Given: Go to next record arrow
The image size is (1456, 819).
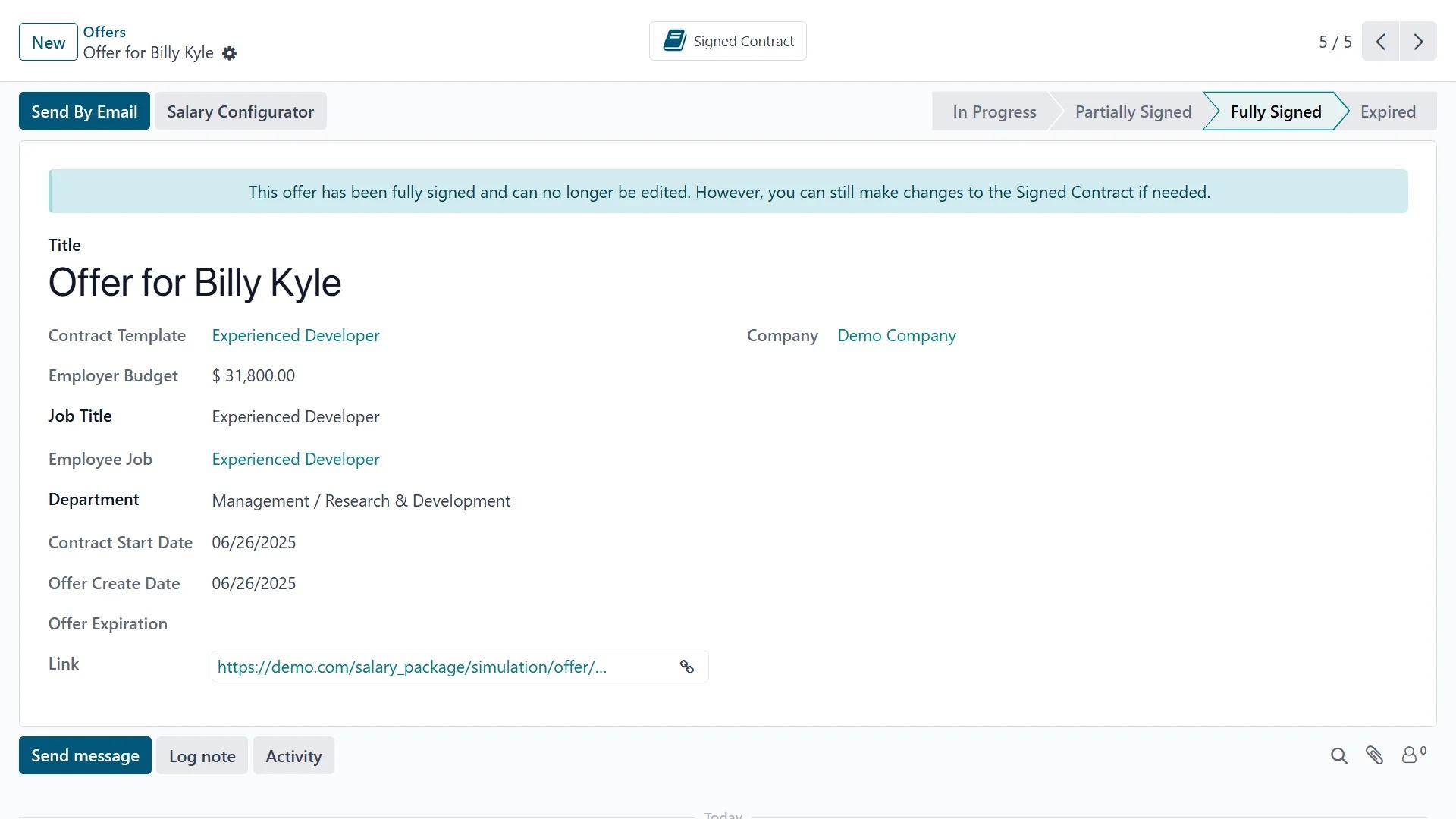Looking at the screenshot, I should click(1417, 42).
